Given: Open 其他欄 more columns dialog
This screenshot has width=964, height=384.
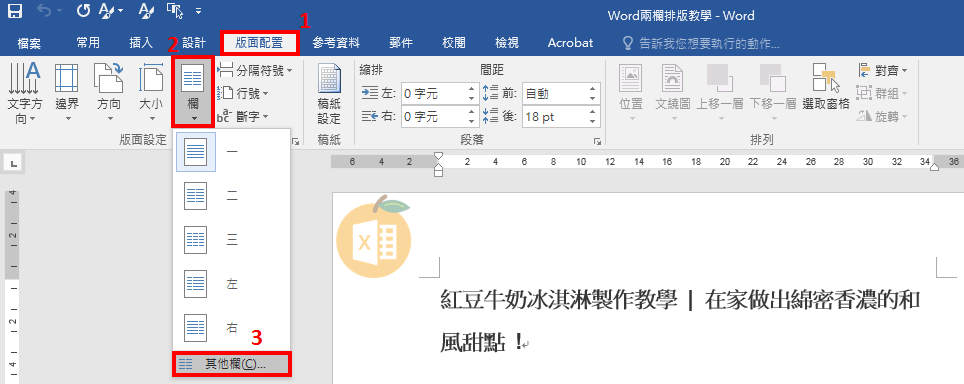Looking at the screenshot, I should pyautogui.click(x=232, y=364).
